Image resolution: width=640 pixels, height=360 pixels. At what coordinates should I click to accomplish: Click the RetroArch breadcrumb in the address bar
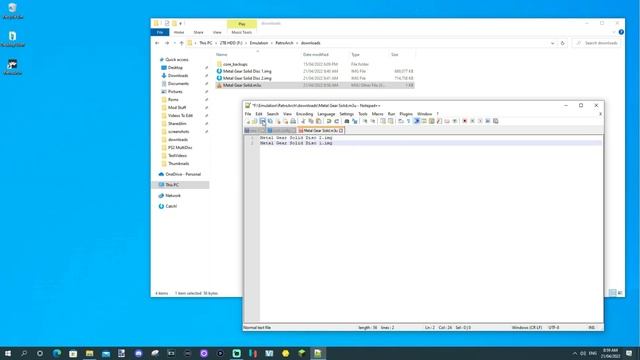[284, 43]
